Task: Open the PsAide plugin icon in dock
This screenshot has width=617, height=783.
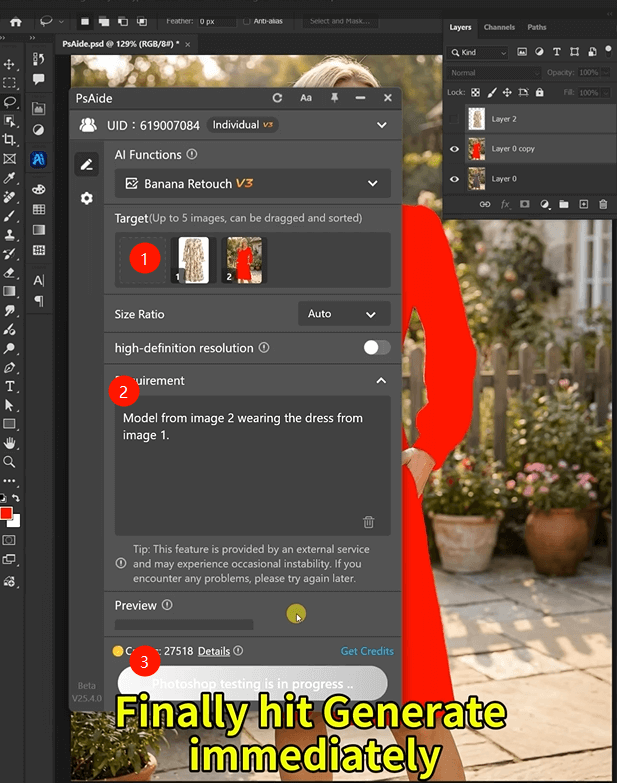Action: click(x=38, y=159)
